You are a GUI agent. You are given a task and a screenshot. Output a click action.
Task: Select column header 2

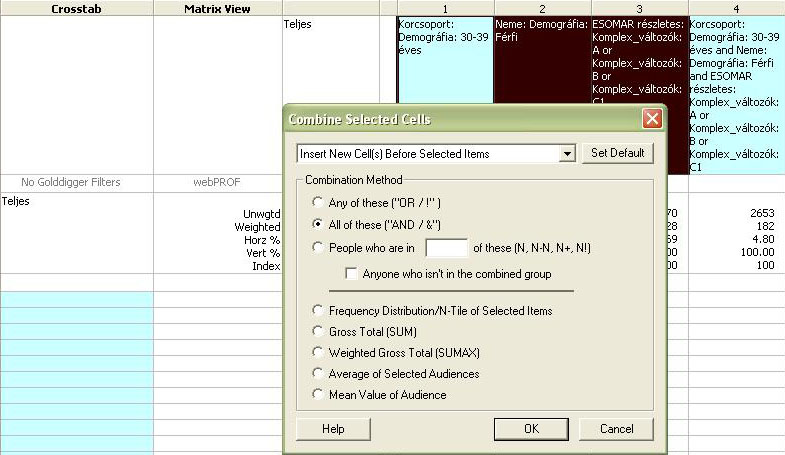point(542,9)
